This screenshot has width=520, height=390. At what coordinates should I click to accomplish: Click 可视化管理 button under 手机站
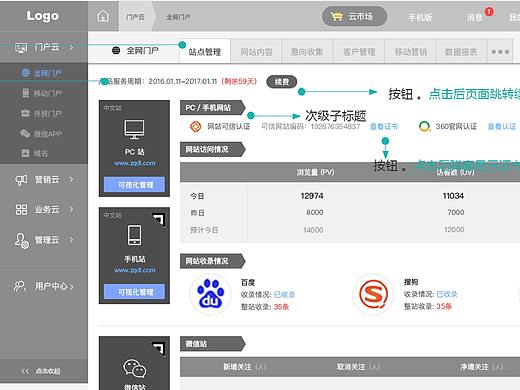135,292
